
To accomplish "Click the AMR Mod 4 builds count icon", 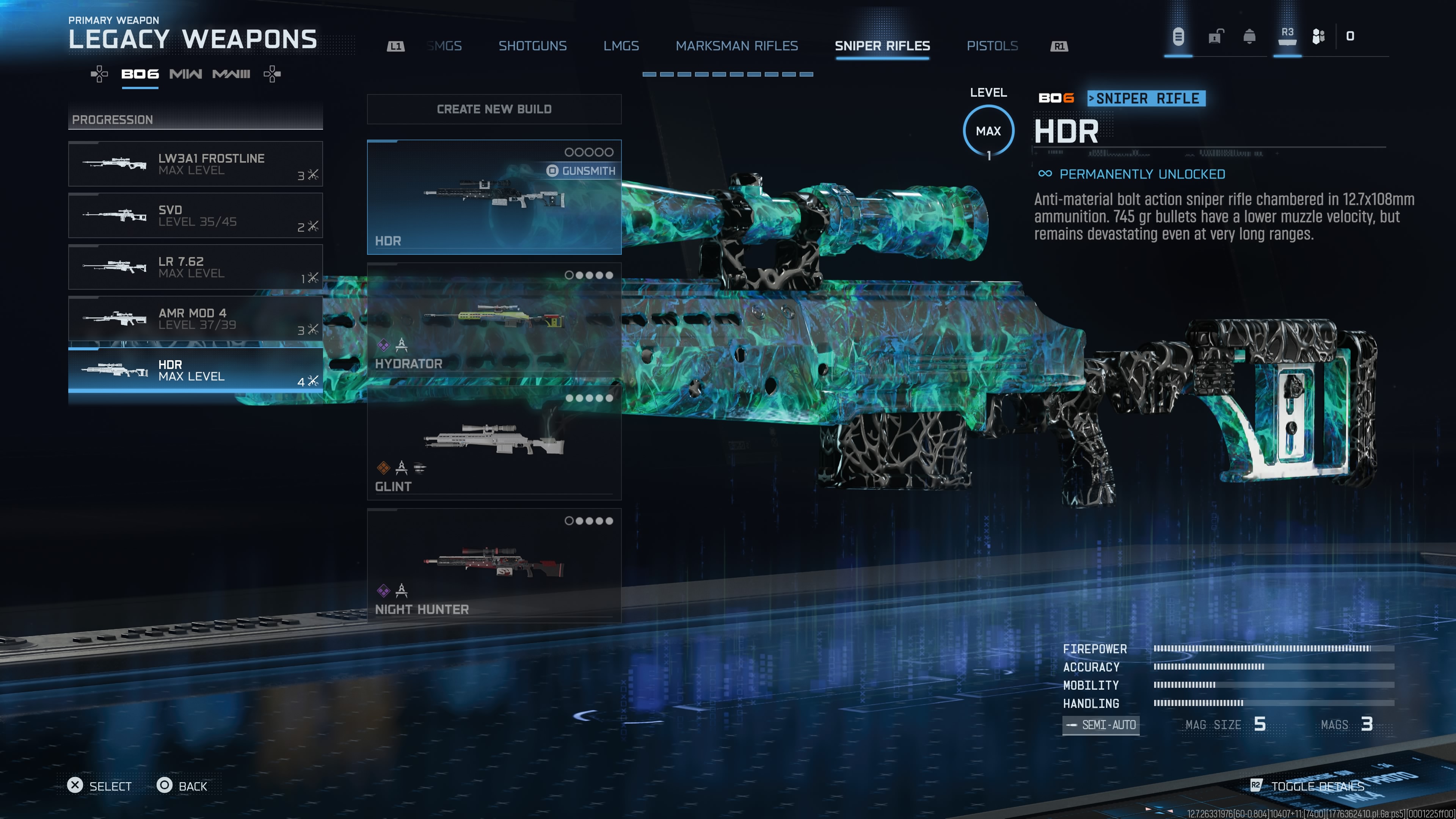I will (x=313, y=329).
